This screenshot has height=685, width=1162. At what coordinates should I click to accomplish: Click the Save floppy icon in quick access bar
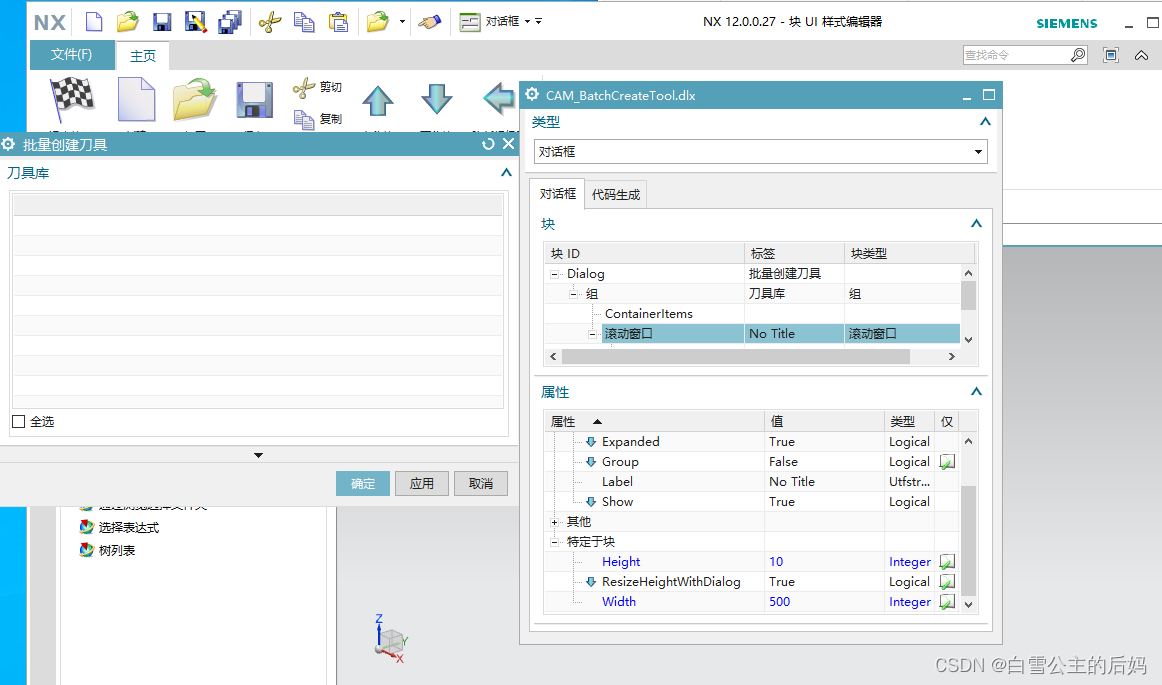coord(162,22)
